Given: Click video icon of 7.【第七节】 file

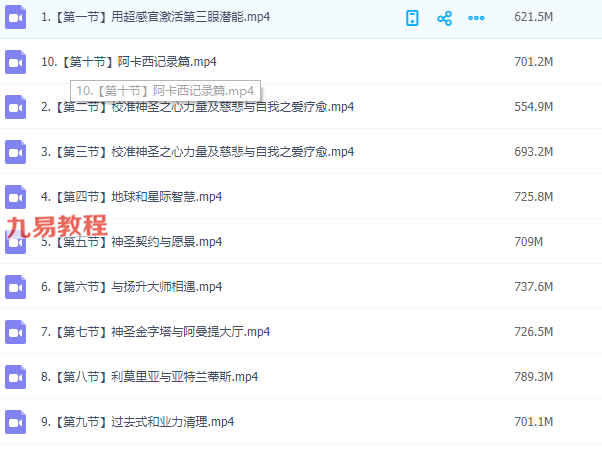Looking at the screenshot, I should tap(15, 332).
